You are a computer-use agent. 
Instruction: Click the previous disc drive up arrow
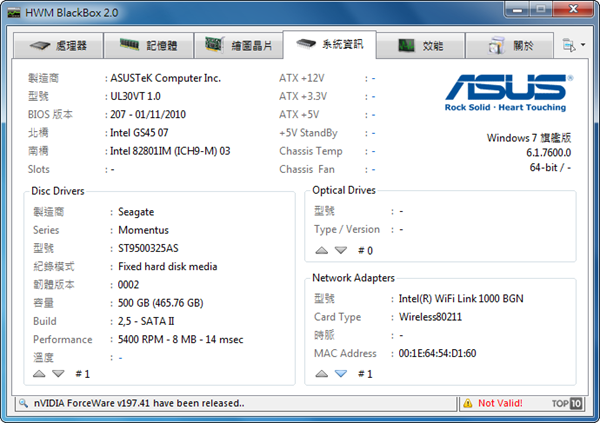pos(40,373)
